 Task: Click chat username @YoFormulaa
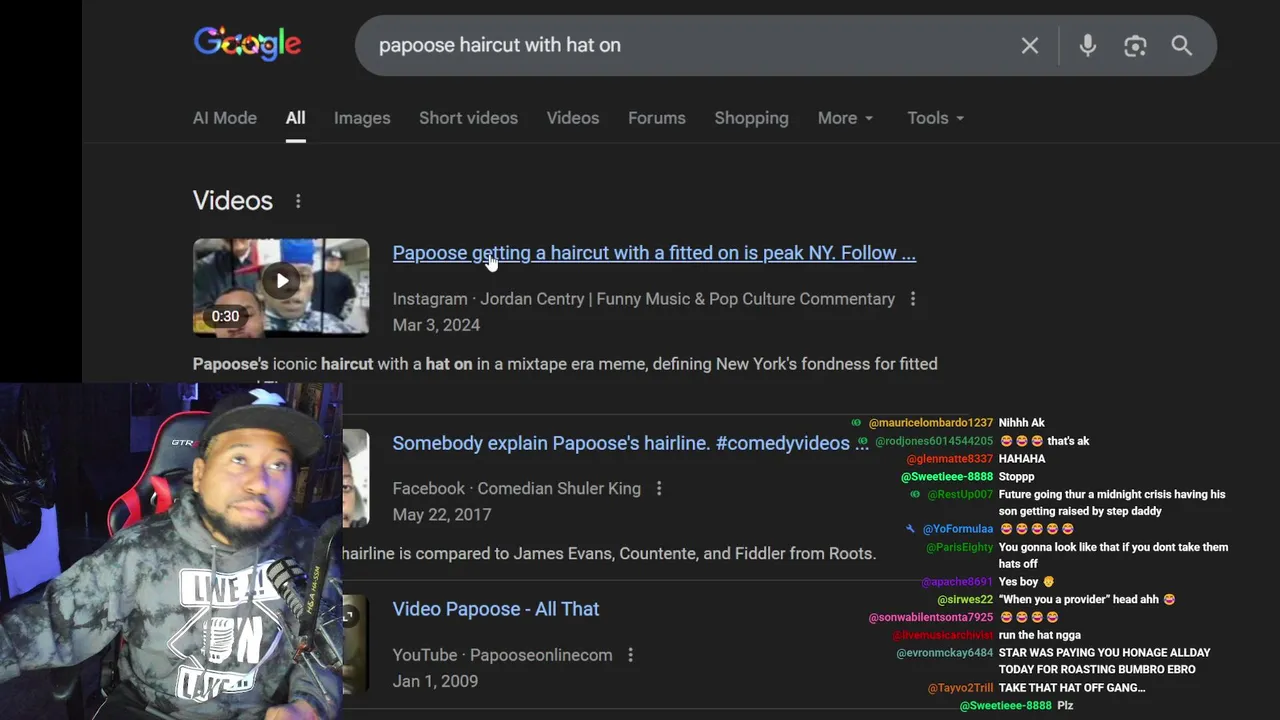958,529
